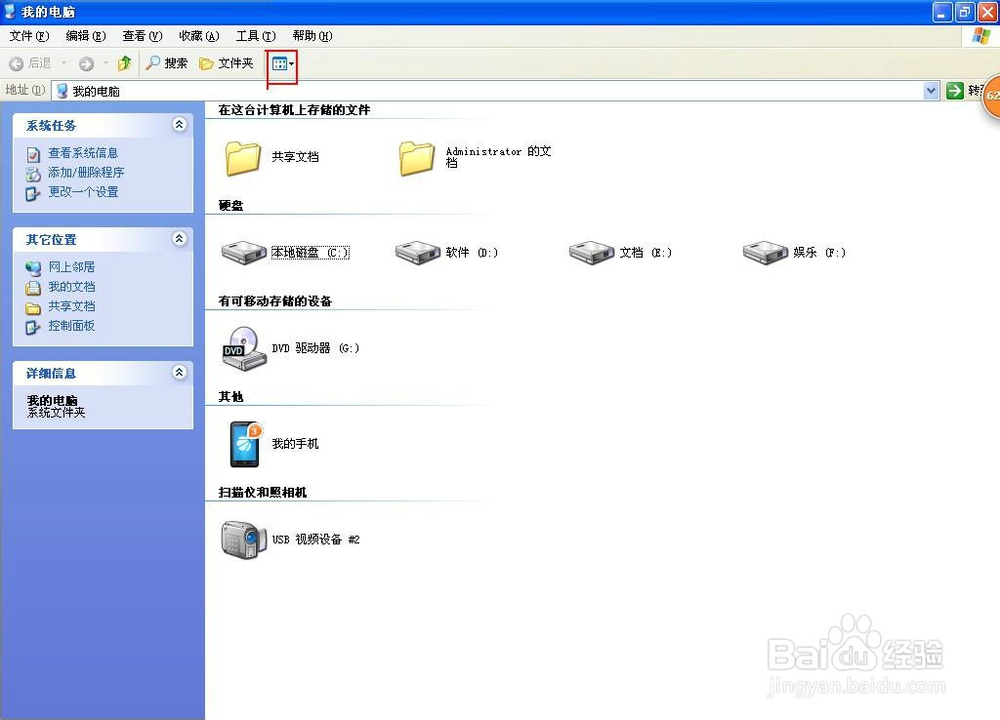Select the 文档 (E:) drive

click(620, 253)
